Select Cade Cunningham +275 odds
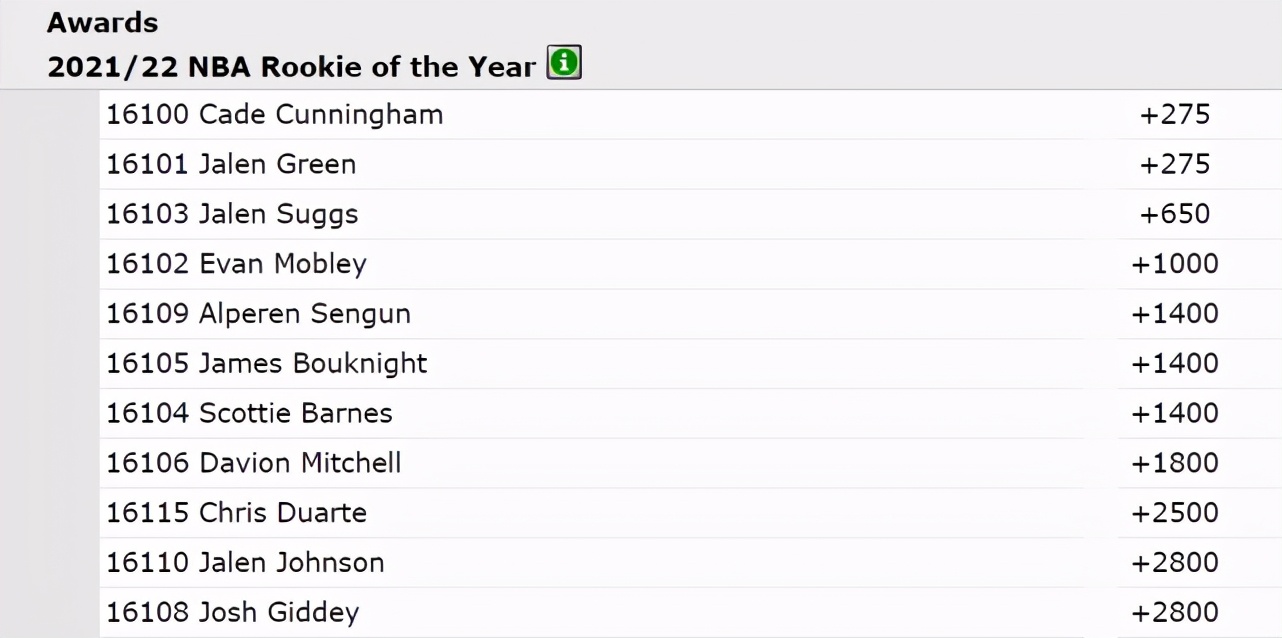This screenshot has height=638, width=1282. 1175,115
